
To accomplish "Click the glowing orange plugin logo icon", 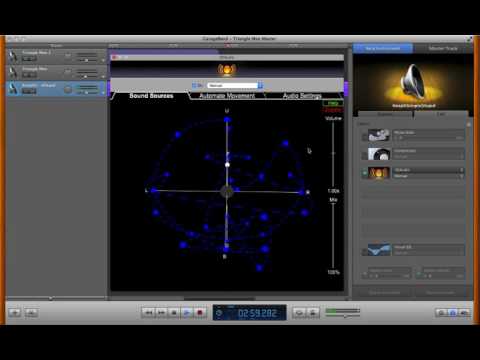I will click(227, 70).
